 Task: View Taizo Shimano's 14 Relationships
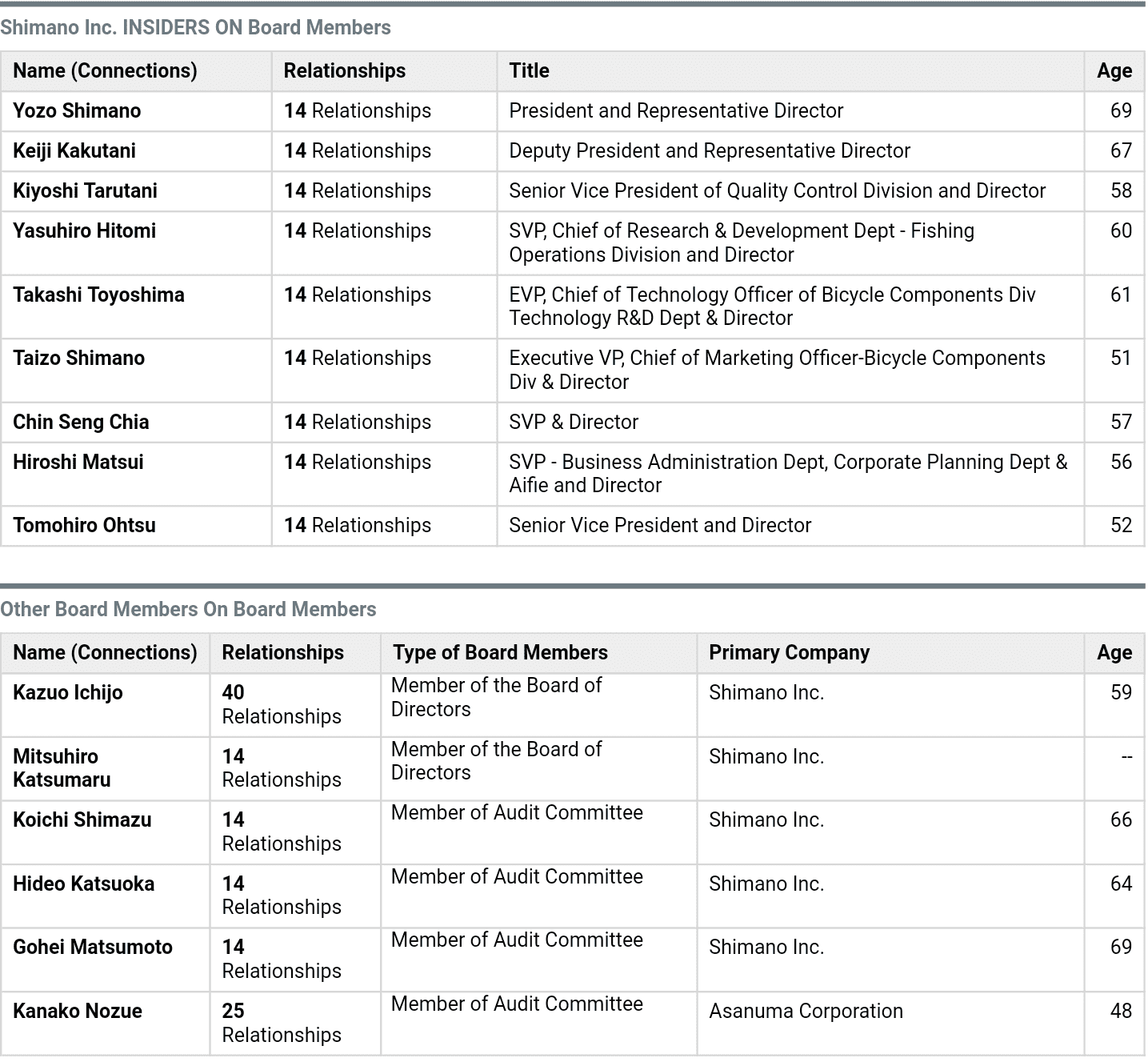pos(358,359)
